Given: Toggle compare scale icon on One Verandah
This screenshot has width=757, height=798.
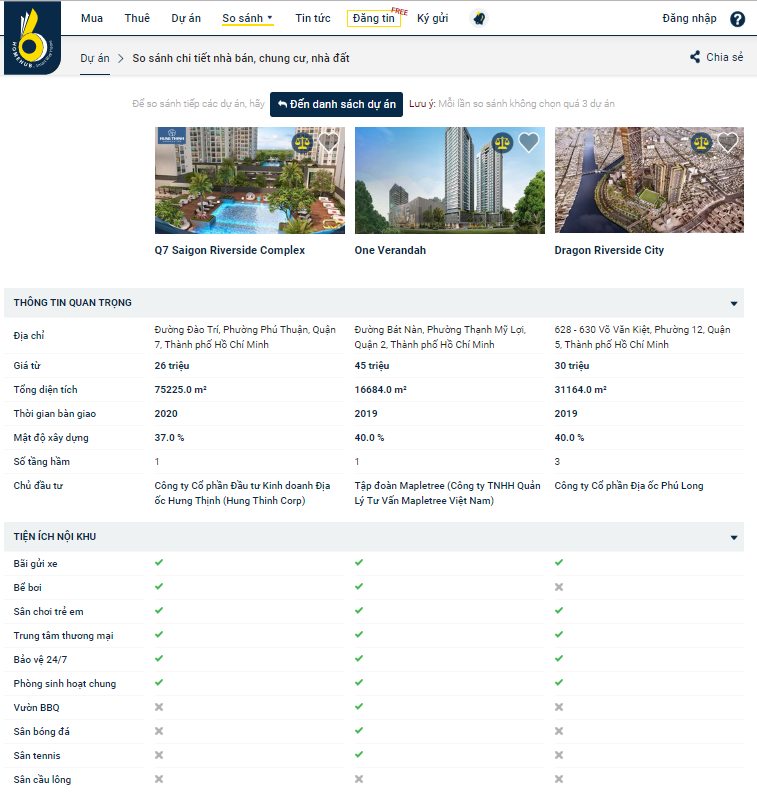Looking at the screenshot, I should pos(502,142).
